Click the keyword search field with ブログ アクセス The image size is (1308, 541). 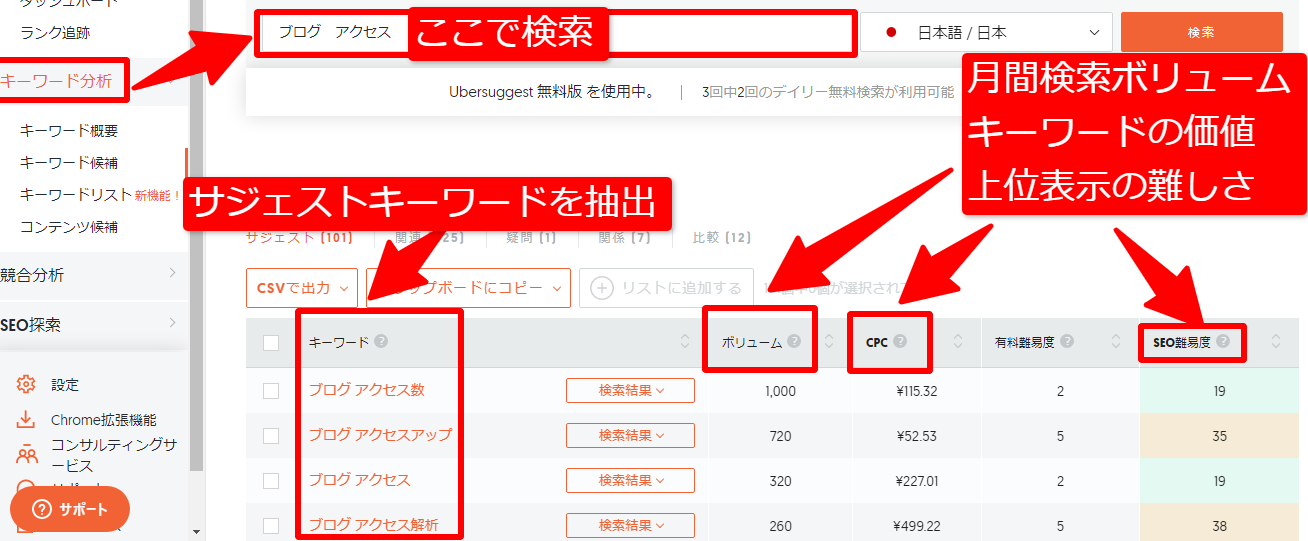pos(556,32)
